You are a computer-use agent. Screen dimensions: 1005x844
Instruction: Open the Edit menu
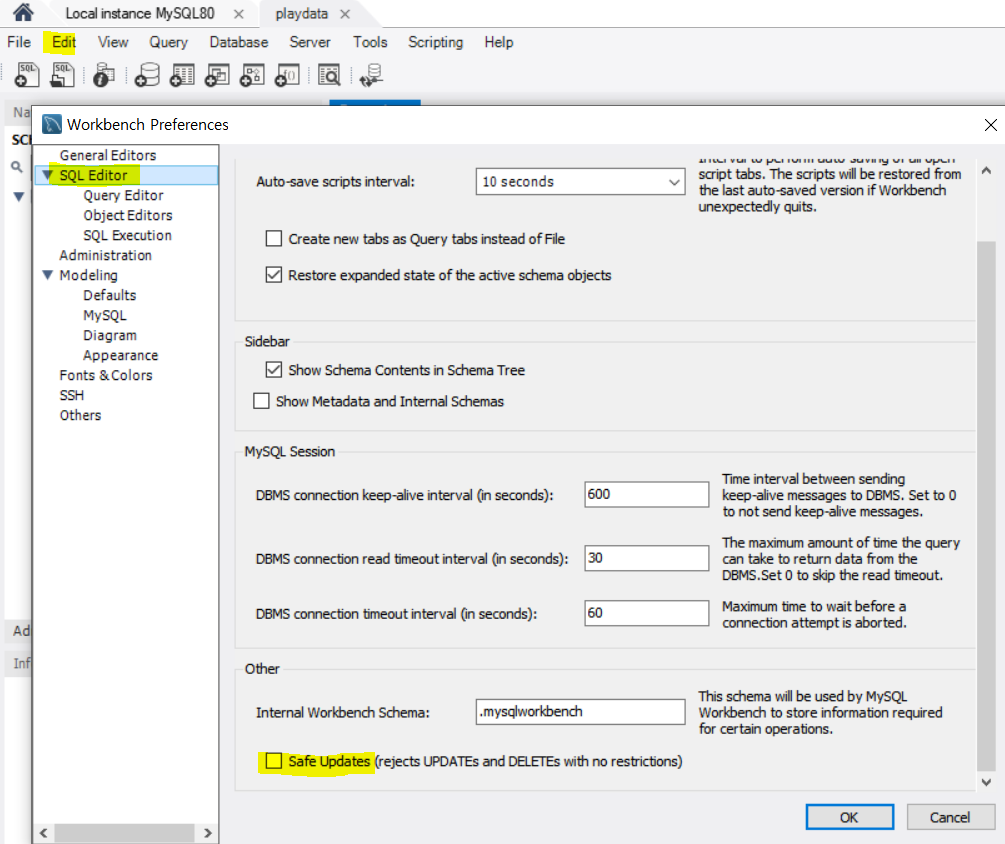63,42
